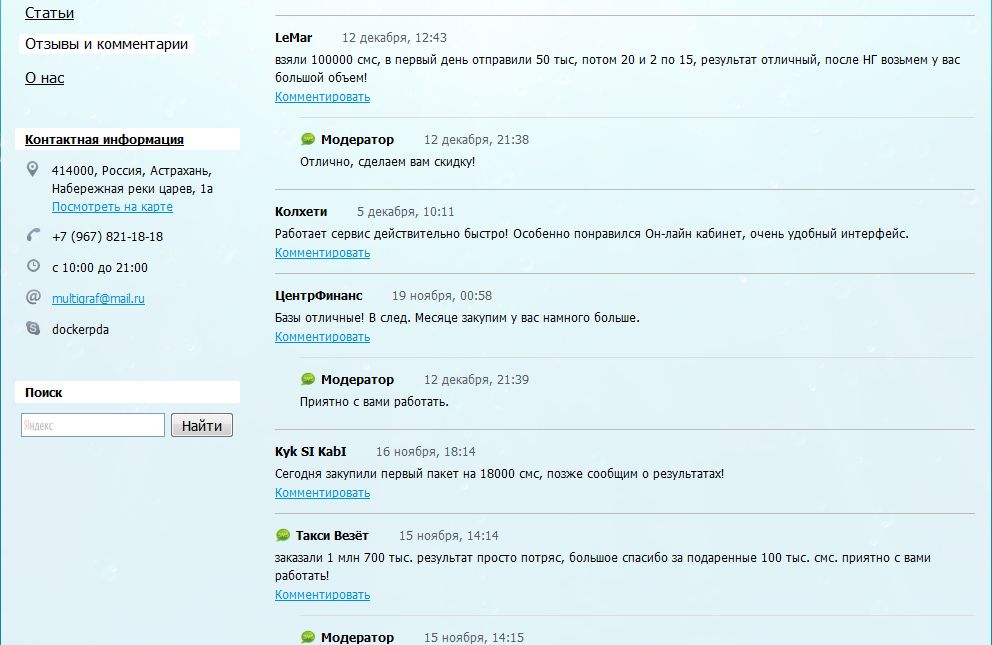Click the Поиск section heading
The image size is (992, 645).
[44, 392]
